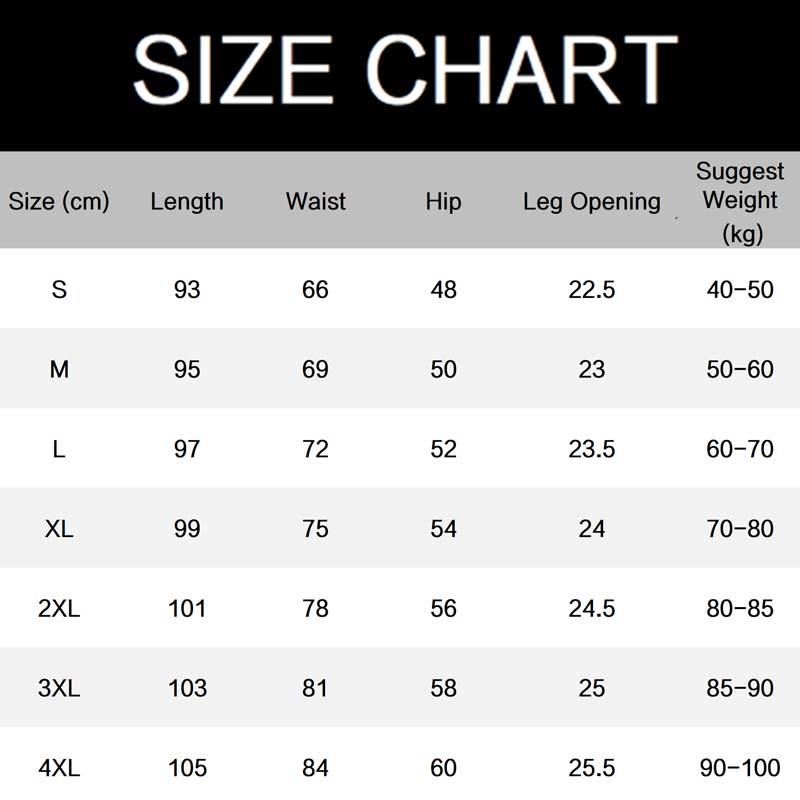The width and height of the screenshot is (800, 800).
Task: Select the XL size row label
Action: (59, 529)
